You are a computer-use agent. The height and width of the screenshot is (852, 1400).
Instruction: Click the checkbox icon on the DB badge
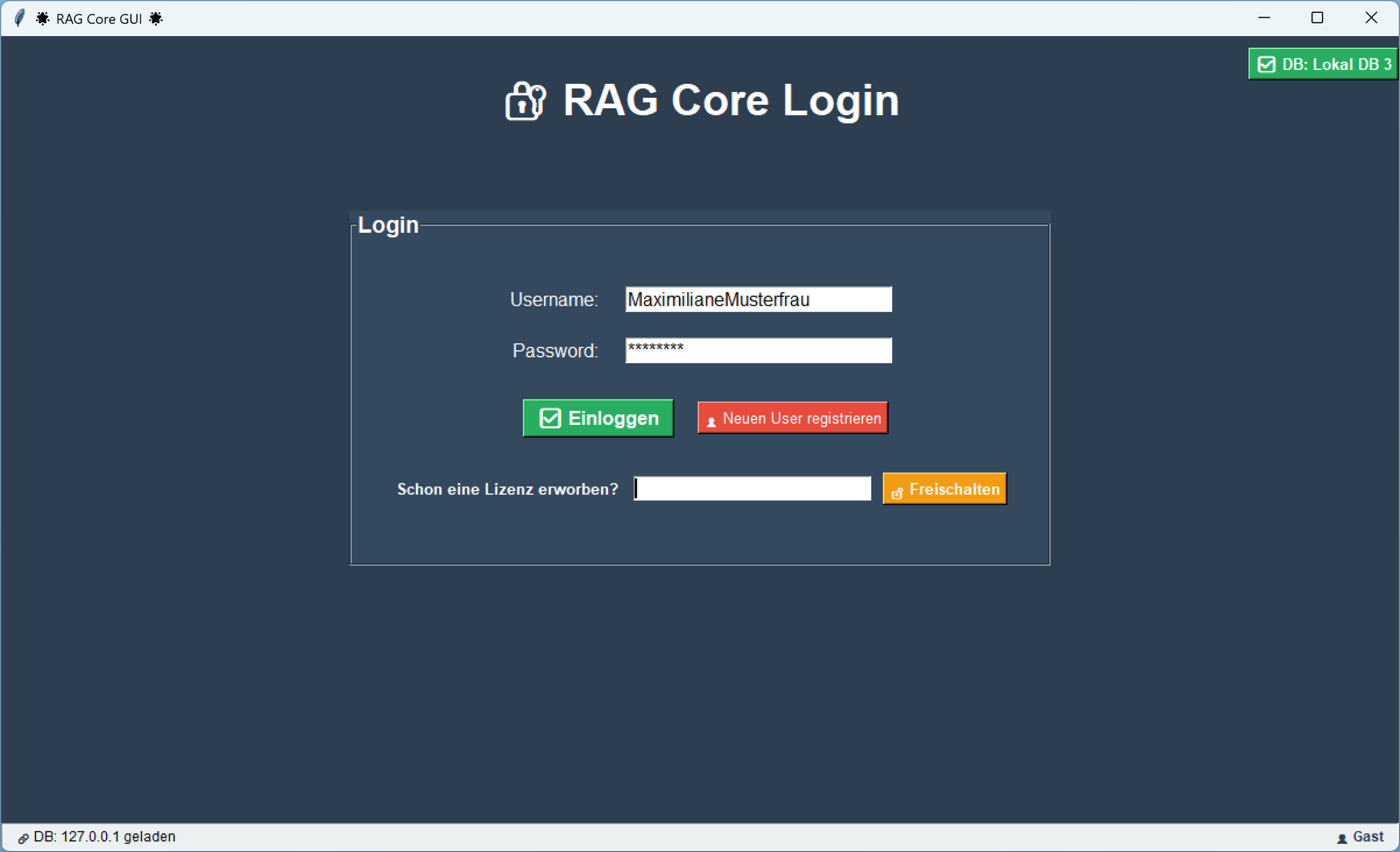(x=1266, y=64)
